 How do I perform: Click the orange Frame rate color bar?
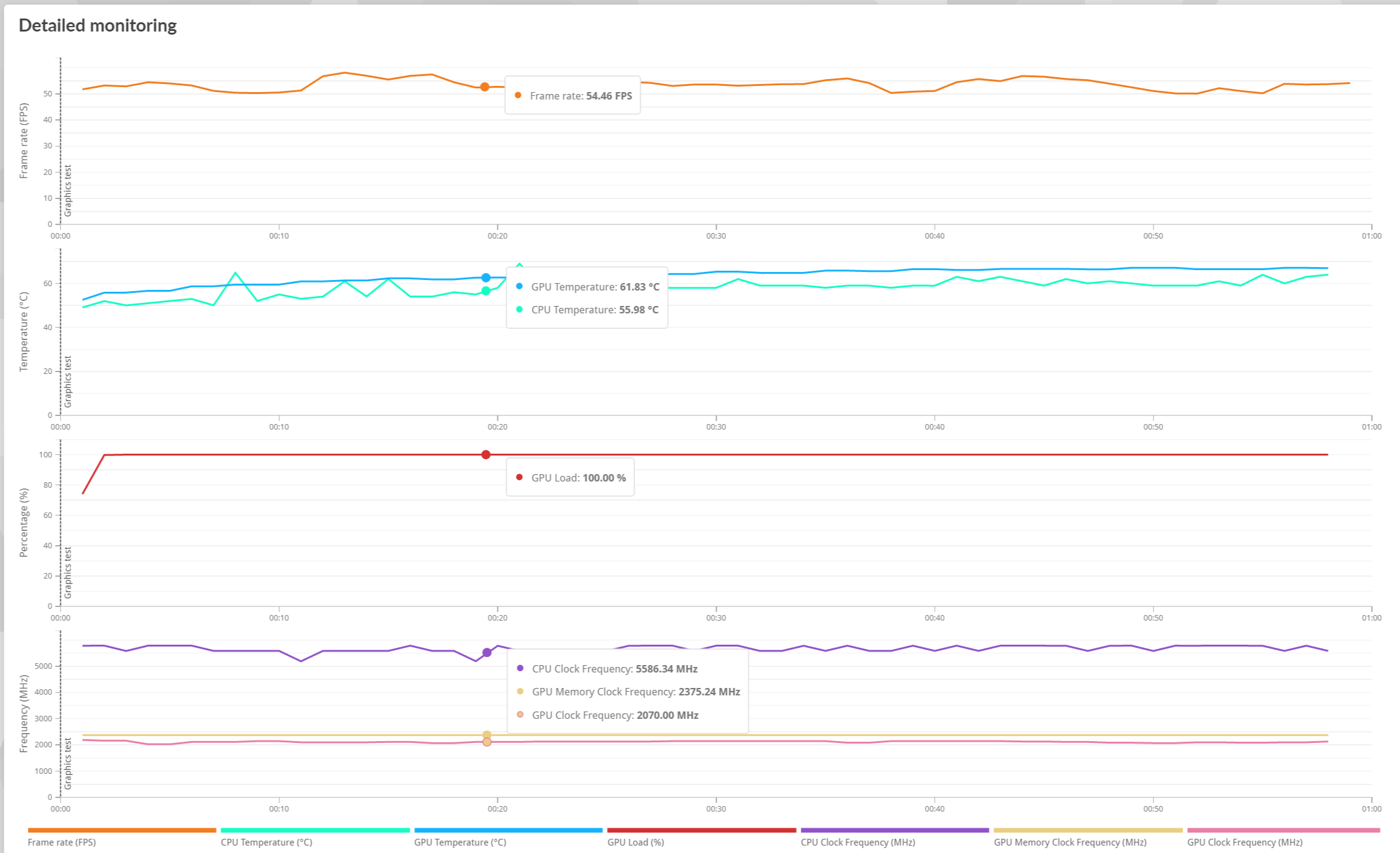[122, 830]
